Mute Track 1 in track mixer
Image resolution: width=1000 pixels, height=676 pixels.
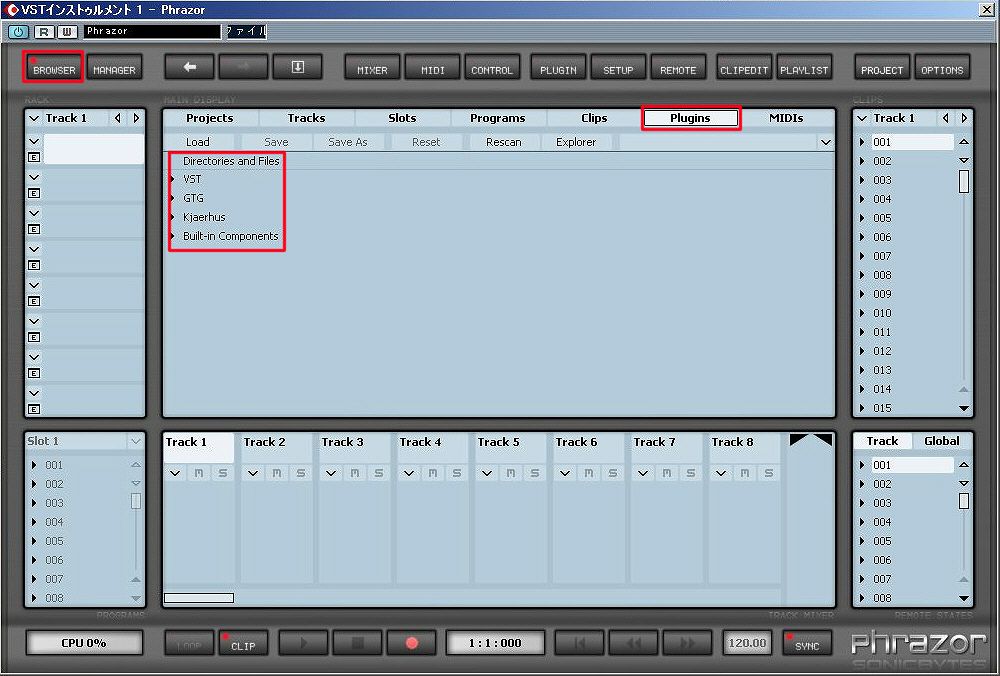(x=199, y=473)
